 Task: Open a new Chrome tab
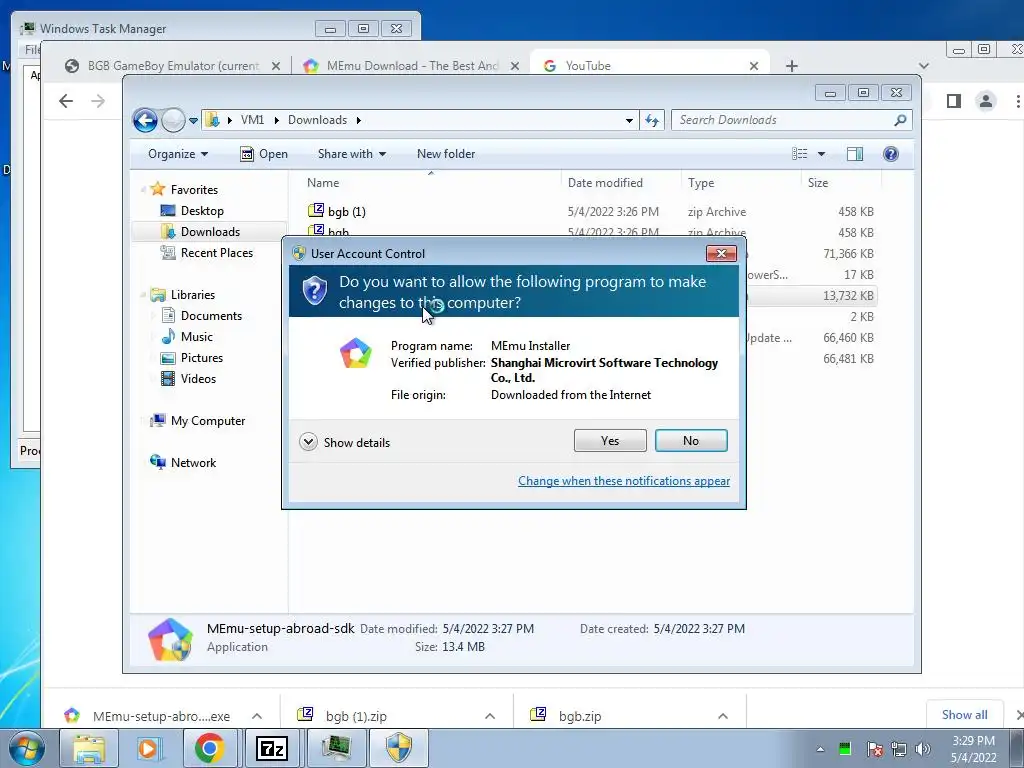(792, 66)
